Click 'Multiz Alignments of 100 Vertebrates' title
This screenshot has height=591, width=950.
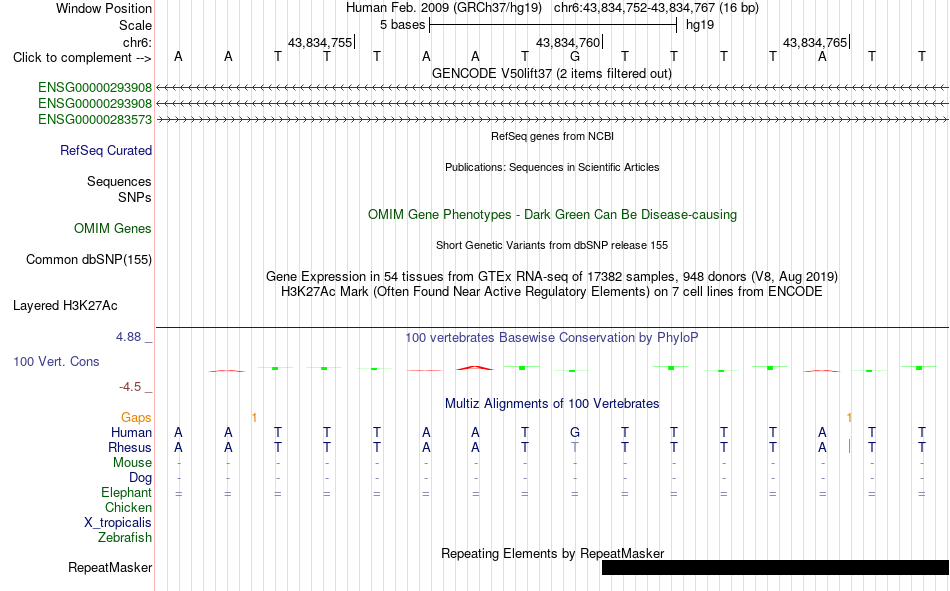pyautogui.click(x=552, y=404)
